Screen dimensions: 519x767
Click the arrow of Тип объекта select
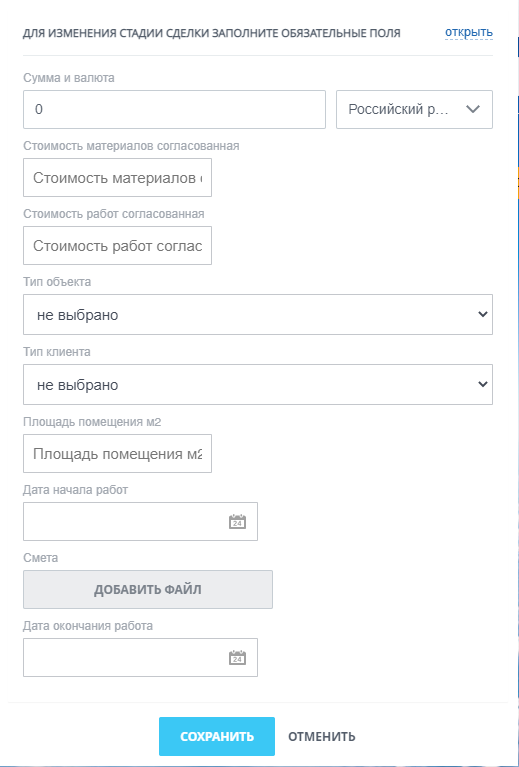coord(482,315)
